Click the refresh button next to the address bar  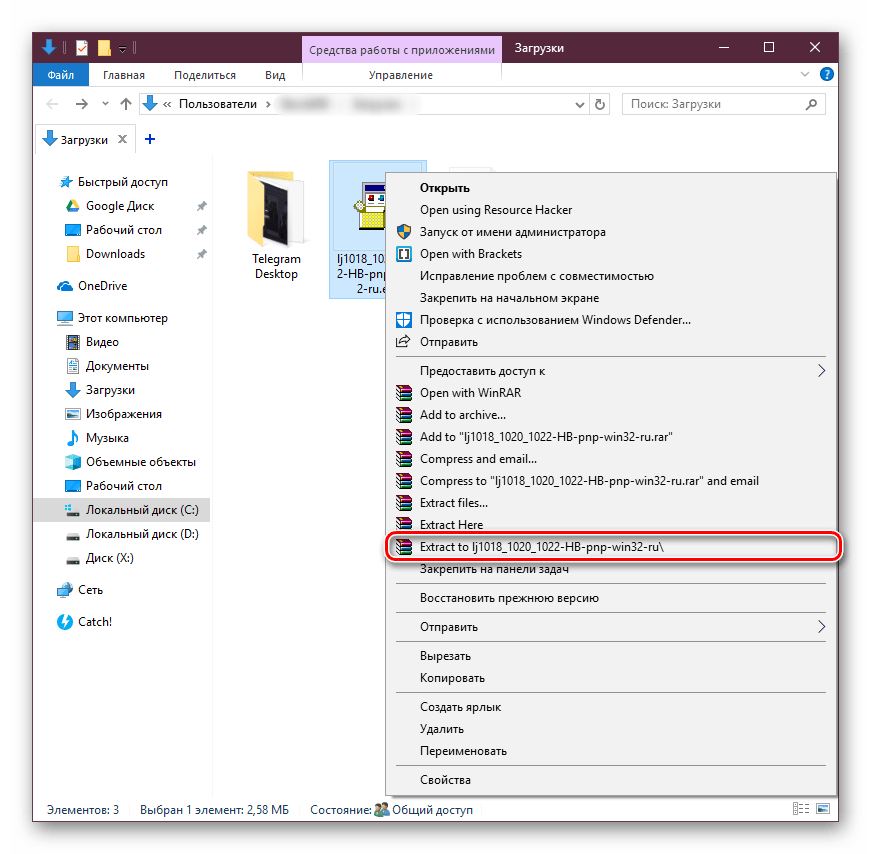(x=600, y=104)
